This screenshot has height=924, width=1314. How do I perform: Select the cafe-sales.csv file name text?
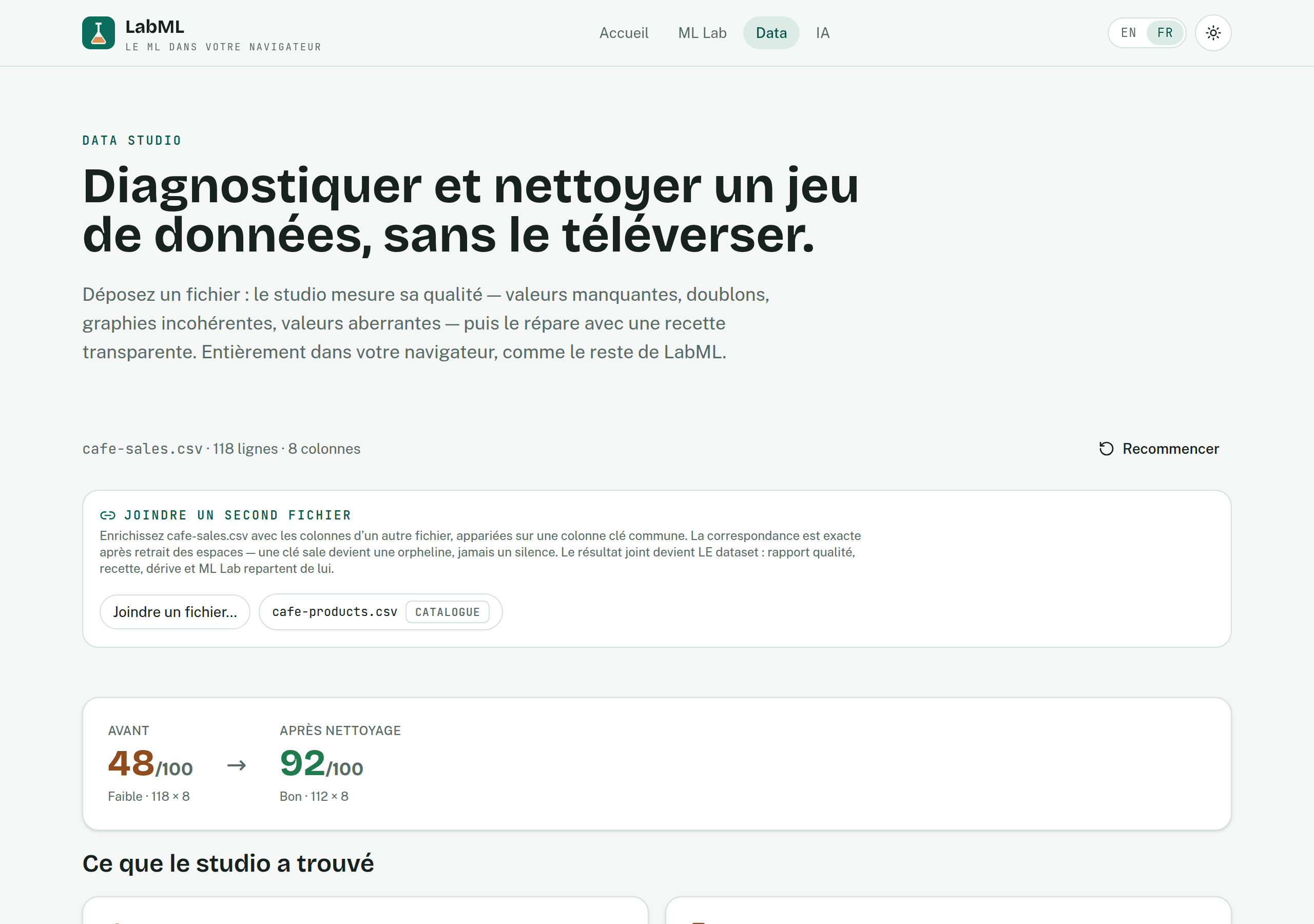(143, 448)
